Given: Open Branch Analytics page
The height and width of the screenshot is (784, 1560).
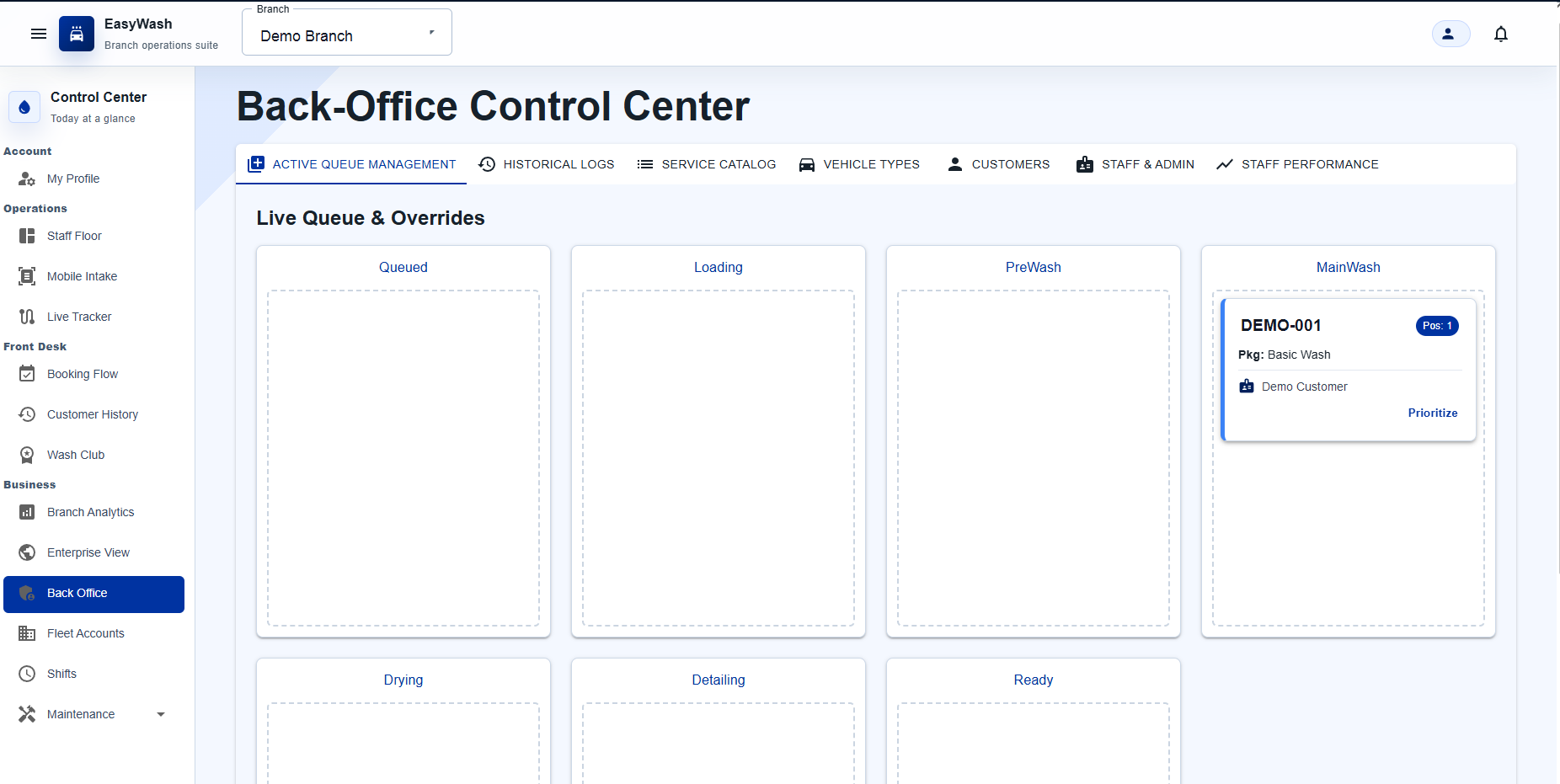Looking at the screenshot, I should 93,512.
